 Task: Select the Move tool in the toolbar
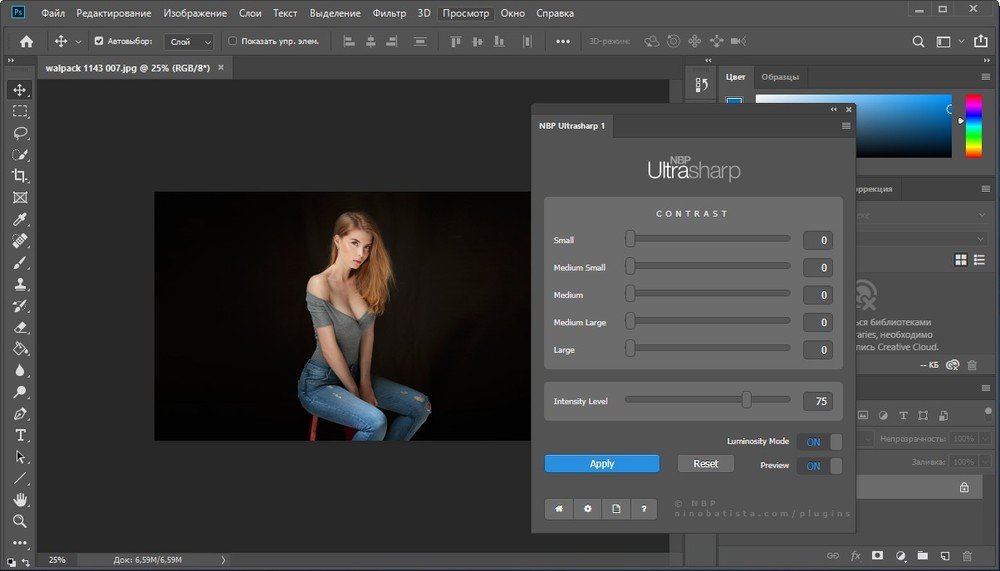tap(20, 90)
